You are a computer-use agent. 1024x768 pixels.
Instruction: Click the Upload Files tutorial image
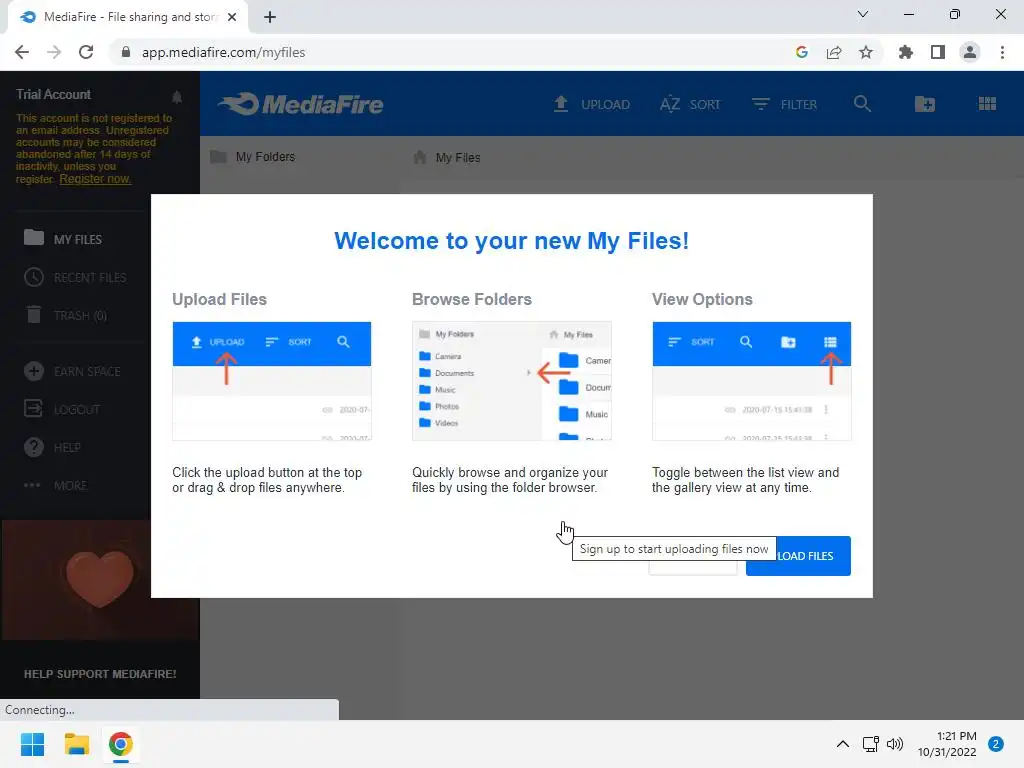tap(272, 381)
